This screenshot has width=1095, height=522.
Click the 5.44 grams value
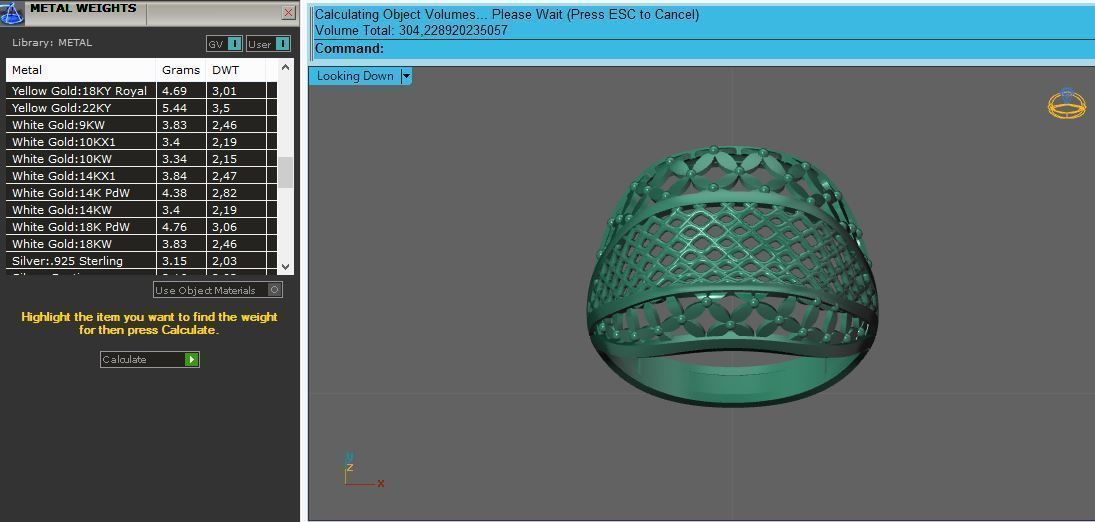coord(174,108)
